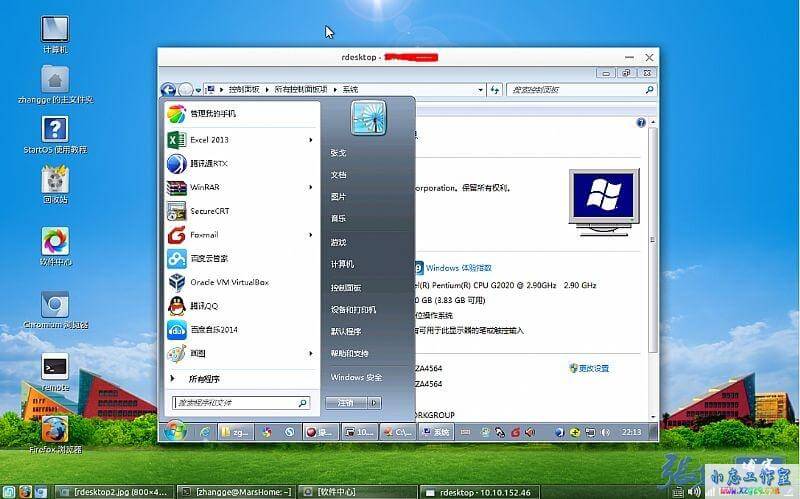Click the Windows 体验指数 link

(x=459, y=268)
